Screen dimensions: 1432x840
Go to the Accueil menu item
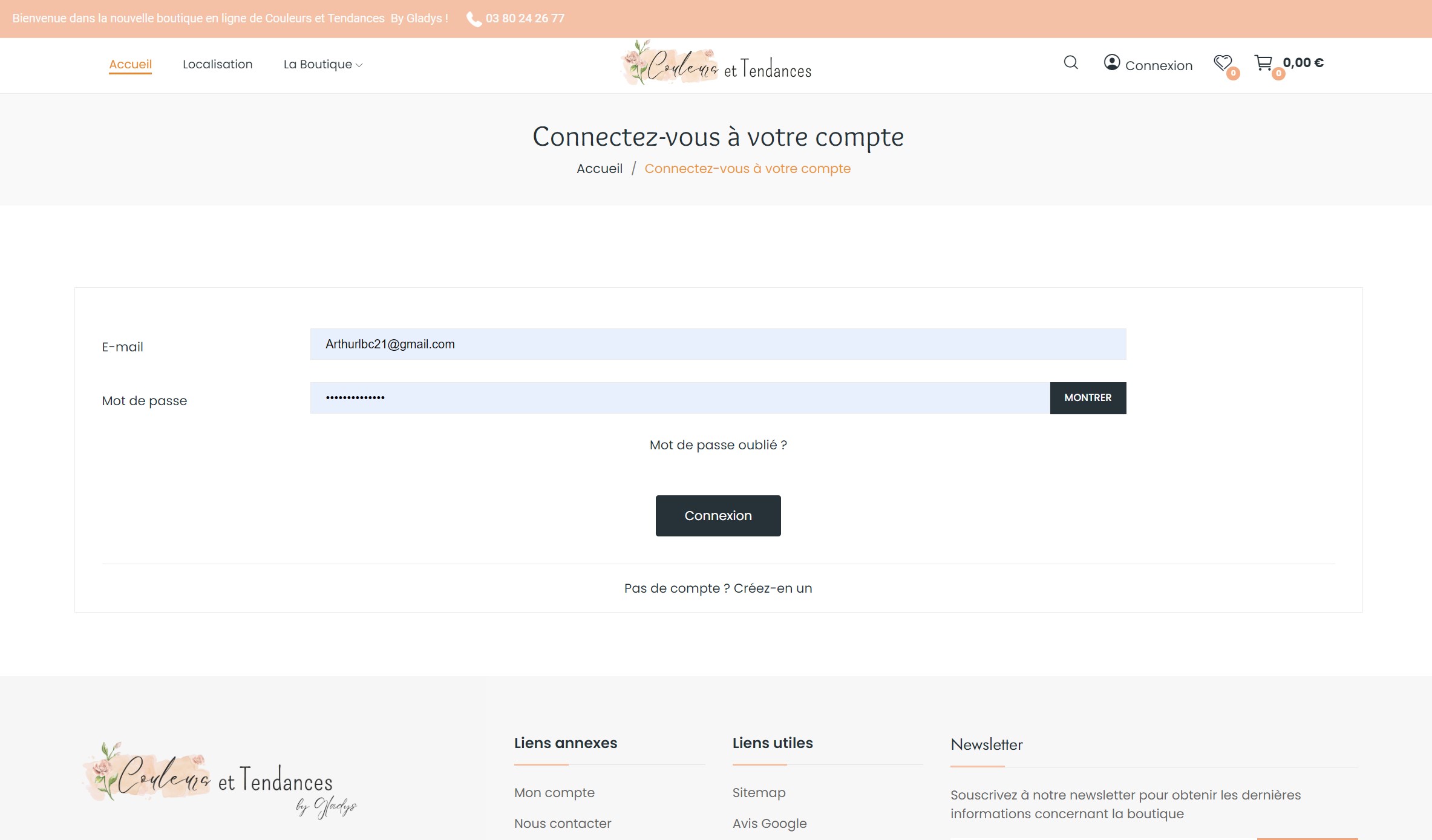pos(130,65)
